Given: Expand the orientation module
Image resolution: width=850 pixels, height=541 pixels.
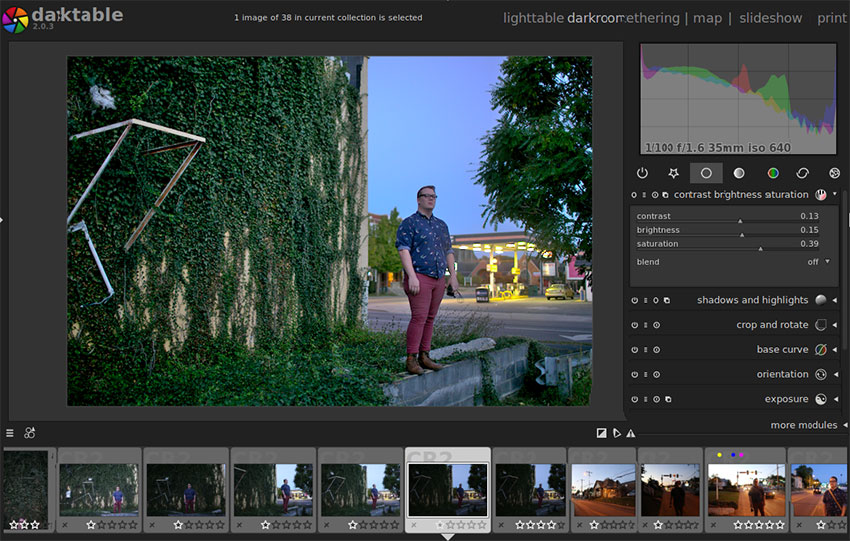Looking at the screenshot, I should [782, 375].
